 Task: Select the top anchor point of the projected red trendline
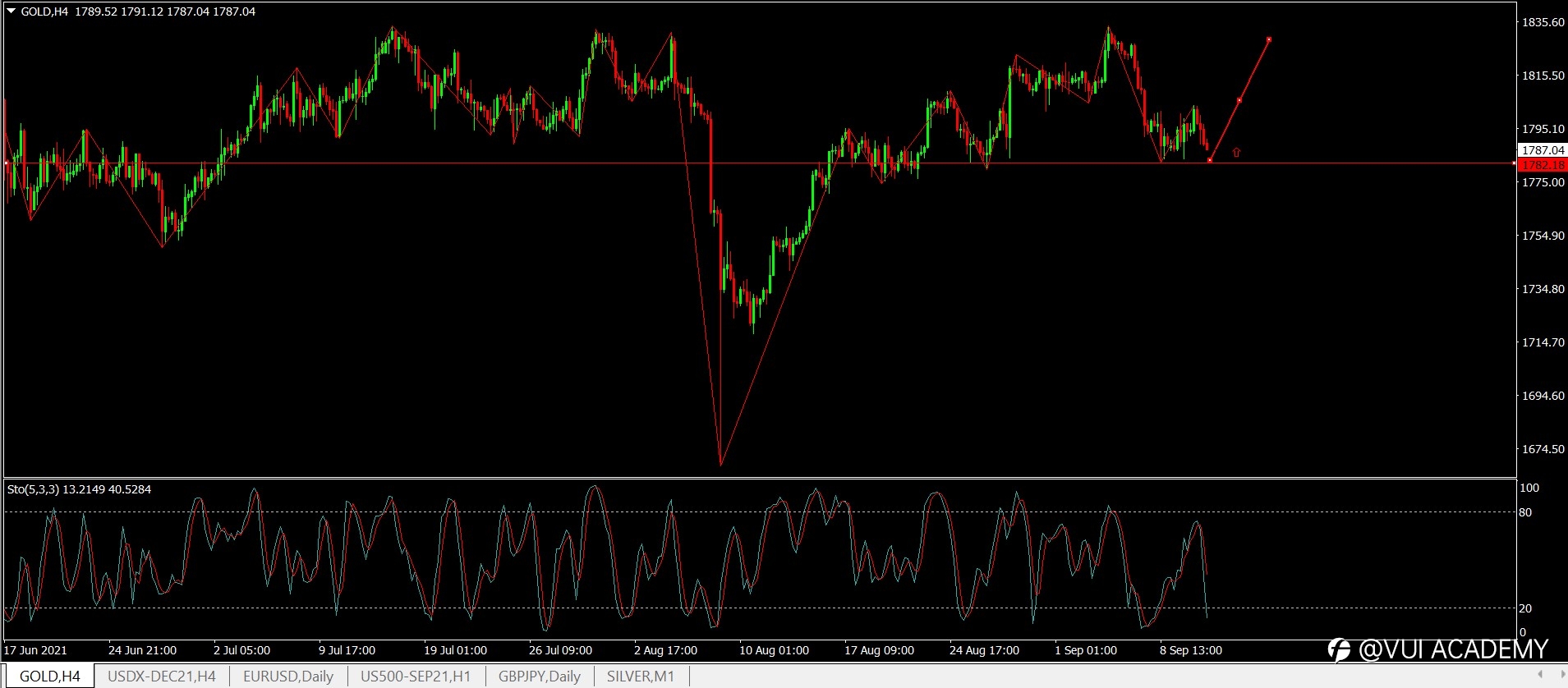click(1269, 39)
